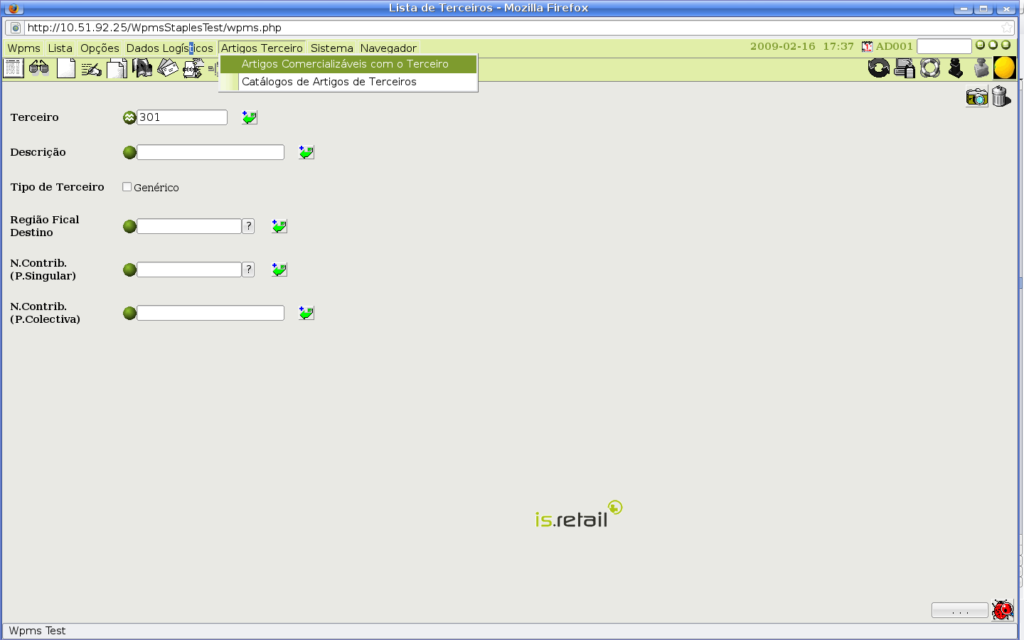This screenshot has height=640, width=1024.
Task: Open the Sistema menu
Action: (332, 48)
